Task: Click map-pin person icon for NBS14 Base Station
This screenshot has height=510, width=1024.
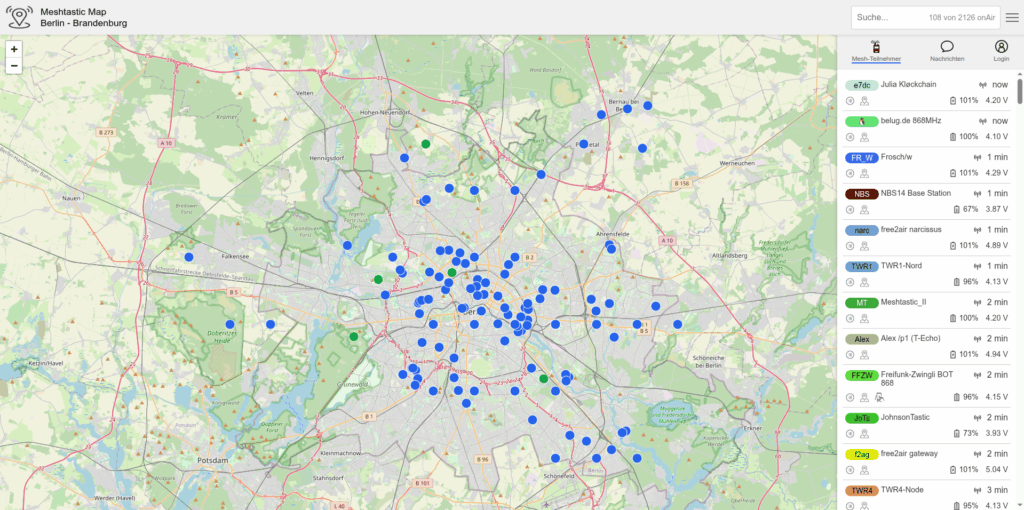Action: (864, 210)
